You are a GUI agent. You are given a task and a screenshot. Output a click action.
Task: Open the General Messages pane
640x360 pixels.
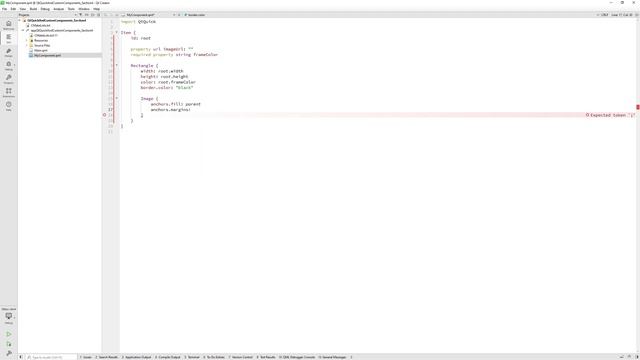(332, 357)
